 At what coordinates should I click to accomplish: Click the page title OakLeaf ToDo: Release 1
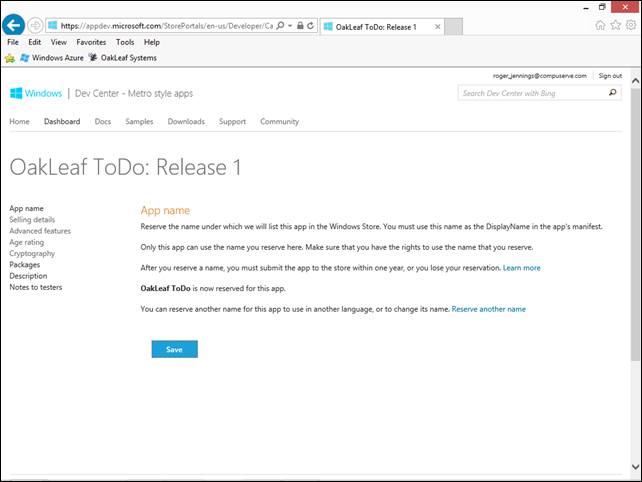point(125,167)
